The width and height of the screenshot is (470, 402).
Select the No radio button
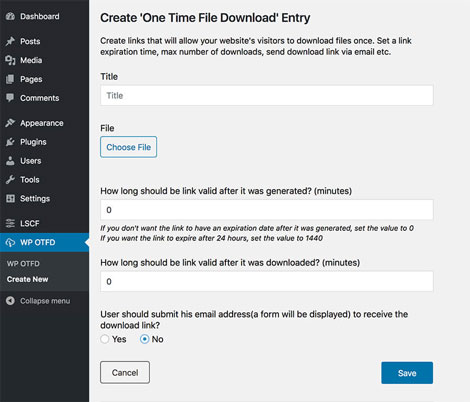pos(144,339)
